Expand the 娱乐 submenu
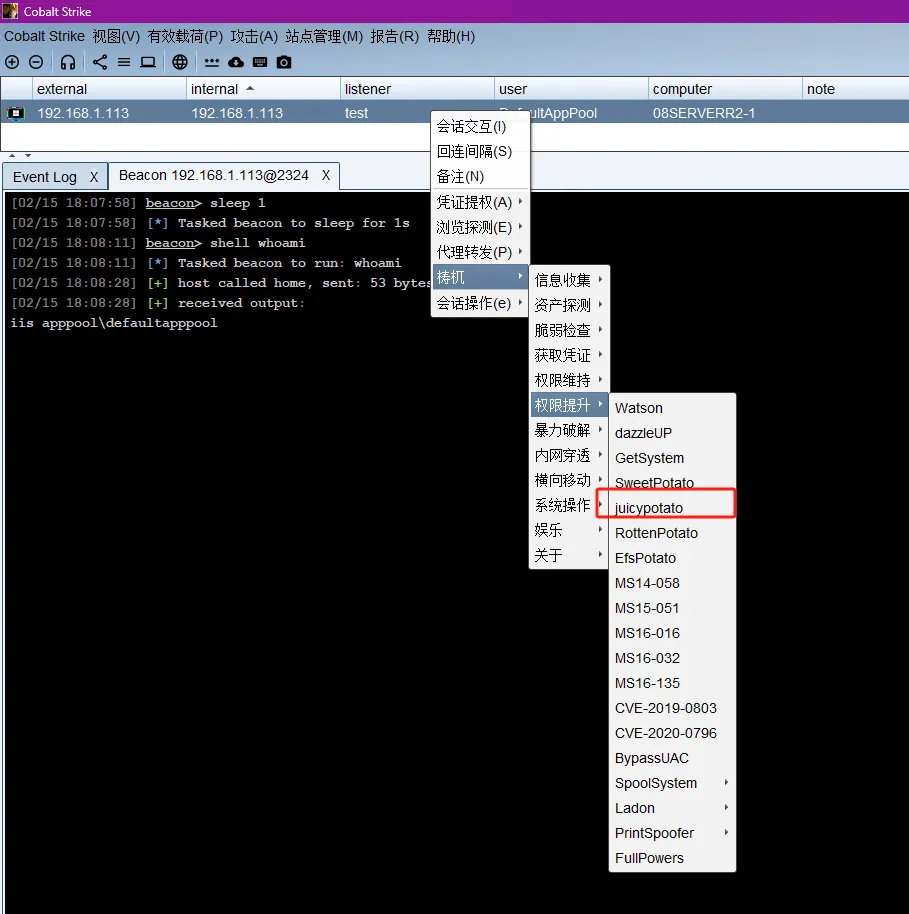 569,530
